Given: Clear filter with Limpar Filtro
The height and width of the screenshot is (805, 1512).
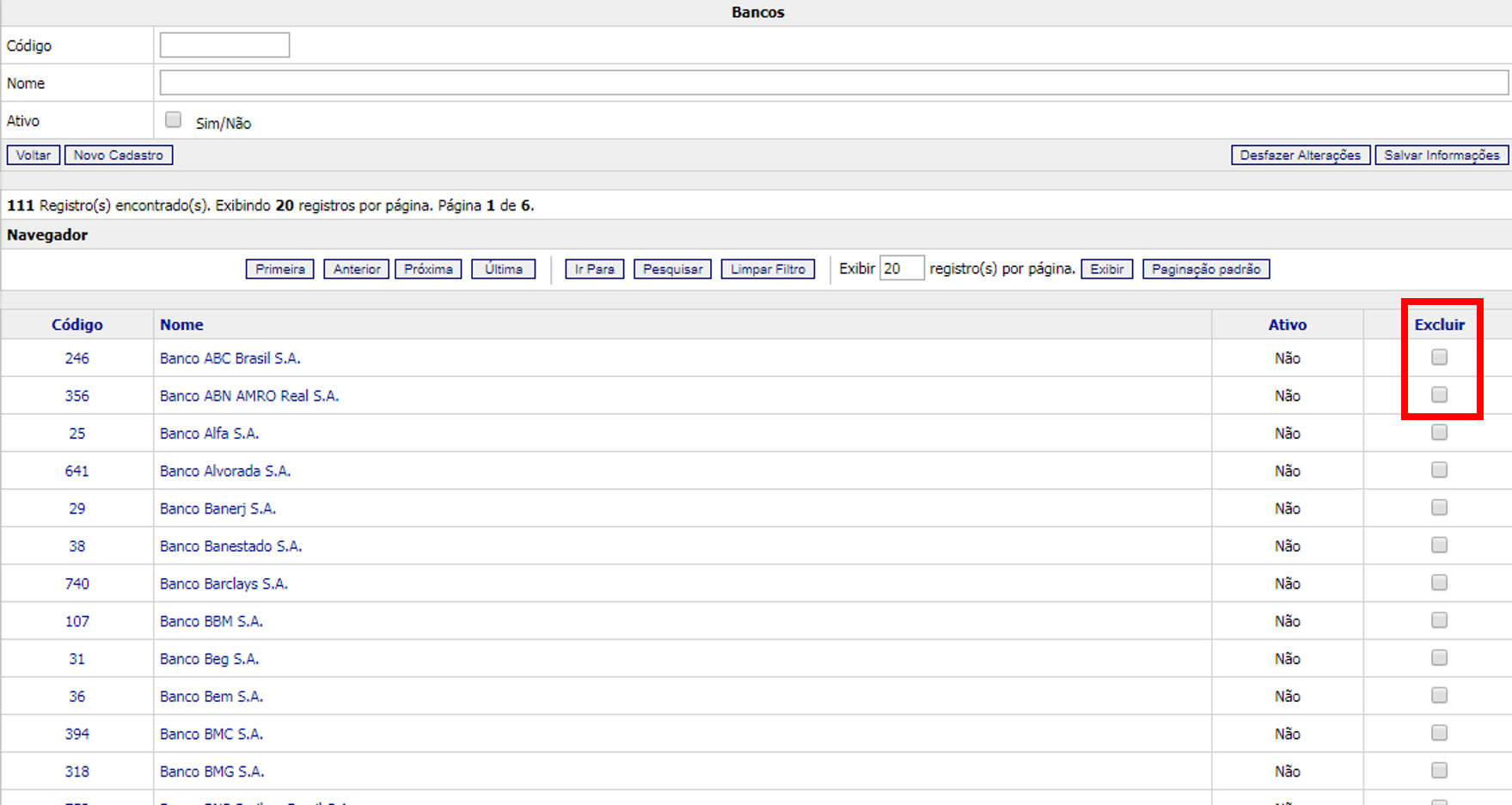Looking at the screenshot, I should point(768,270).
